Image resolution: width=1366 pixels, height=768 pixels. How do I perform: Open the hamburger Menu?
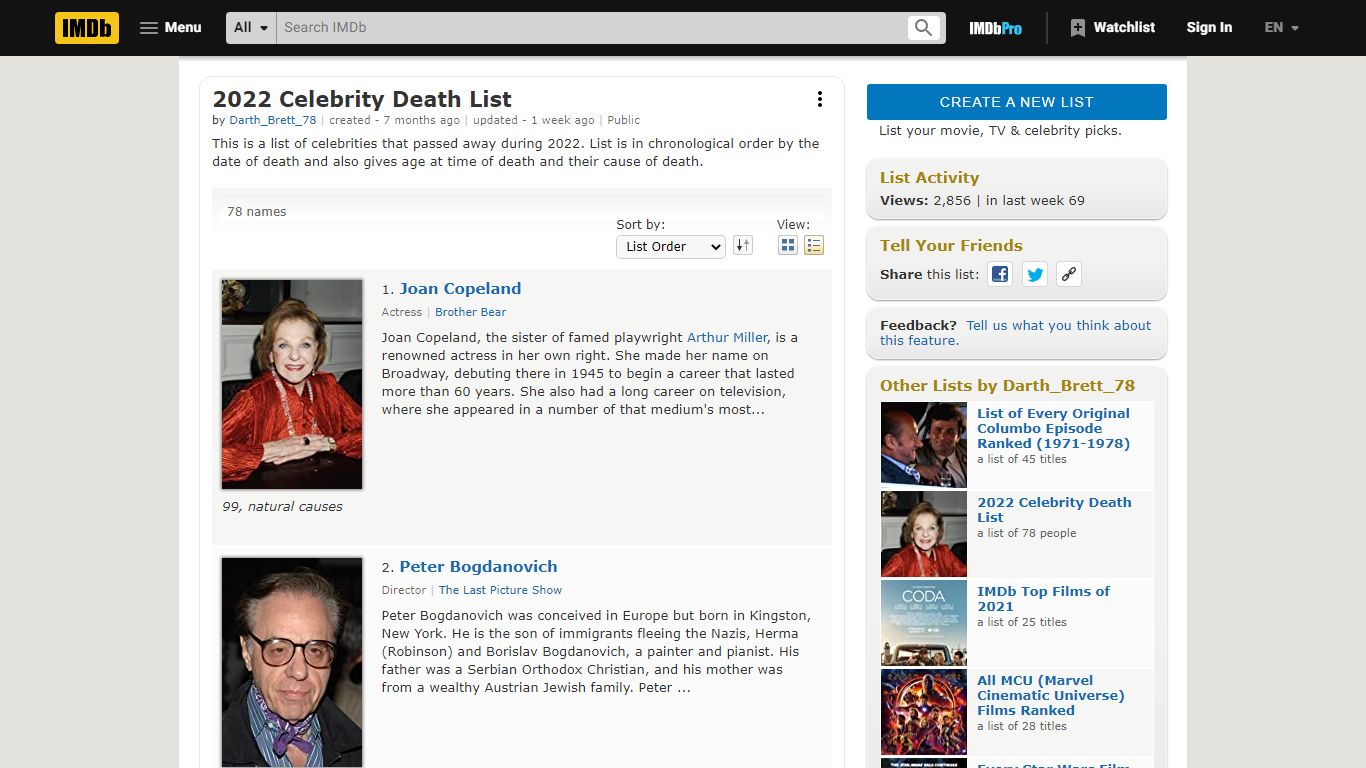(171, 28)
